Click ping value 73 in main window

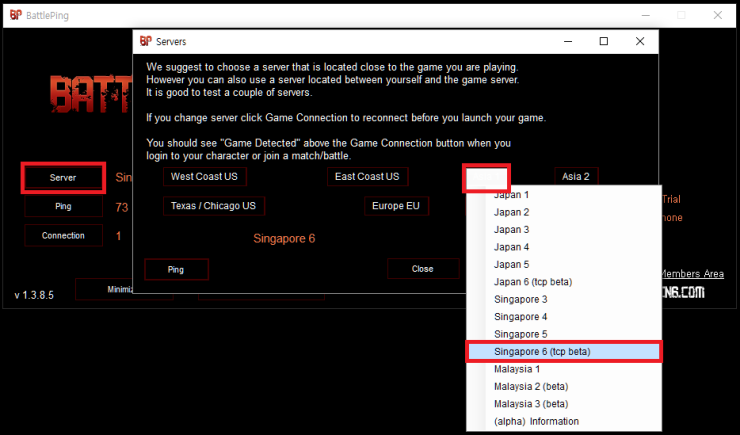coord(122,208)
